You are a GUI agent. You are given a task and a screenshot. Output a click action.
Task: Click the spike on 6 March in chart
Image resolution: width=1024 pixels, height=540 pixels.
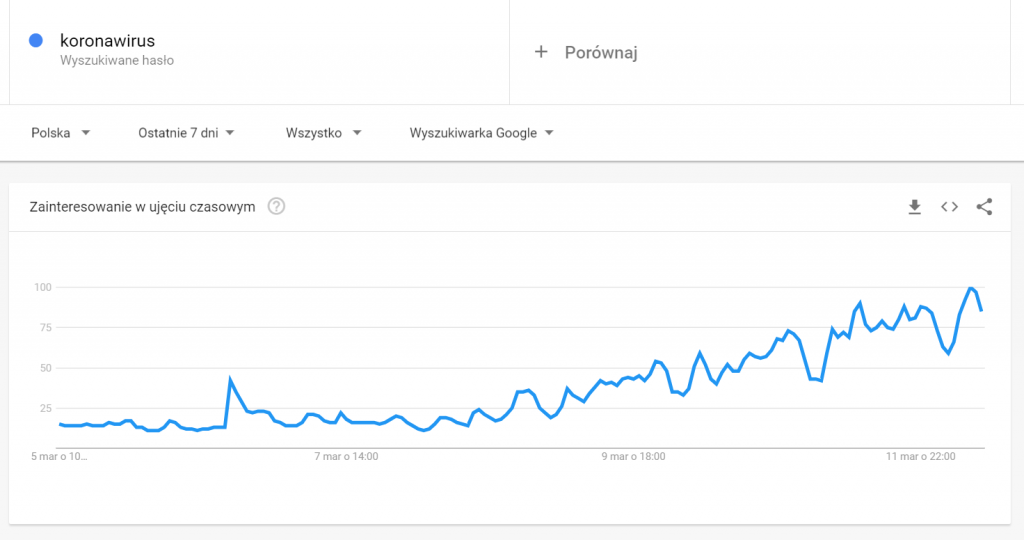230,379
